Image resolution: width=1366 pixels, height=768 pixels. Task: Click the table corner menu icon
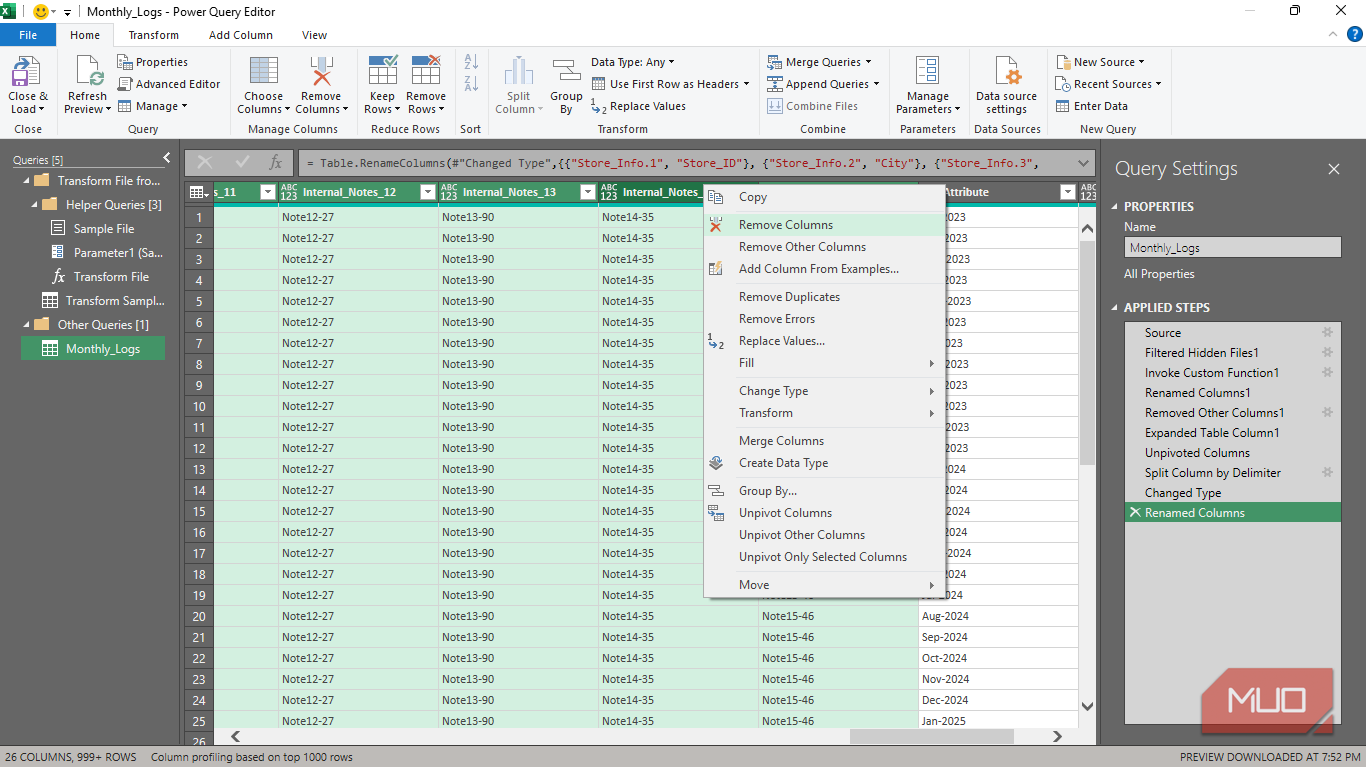tap(199, 192)
